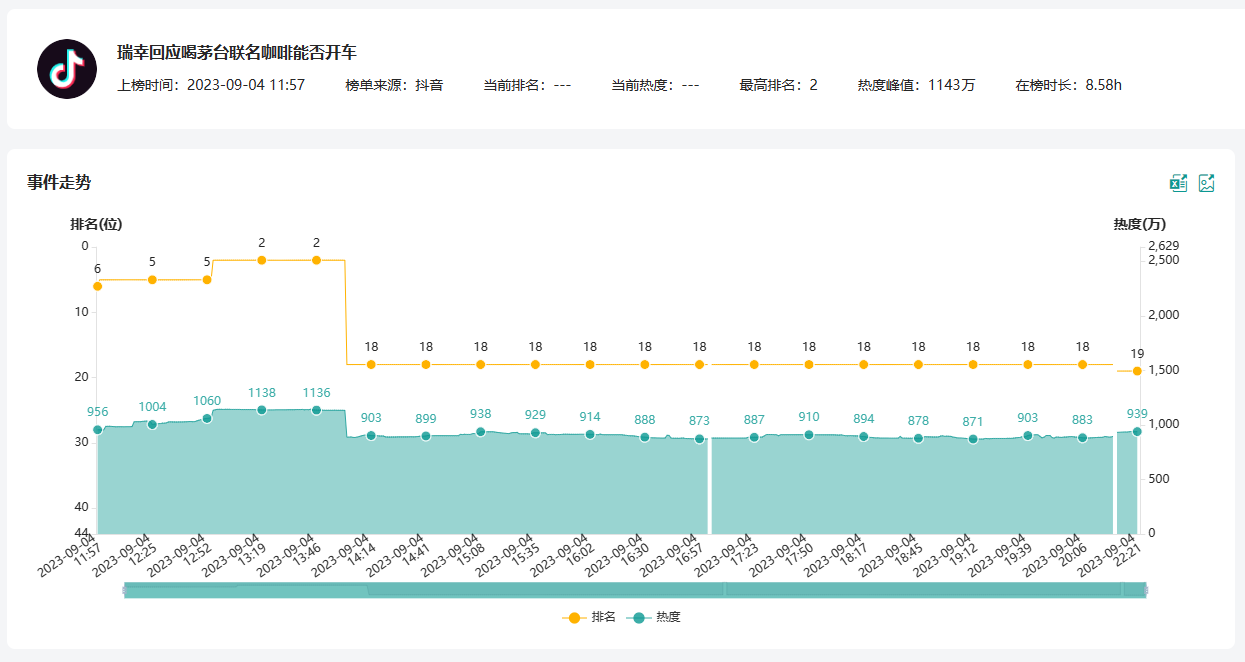Click the middle of the time range slider
This screenshot has width=1245, height=662.
coord(635,591)
